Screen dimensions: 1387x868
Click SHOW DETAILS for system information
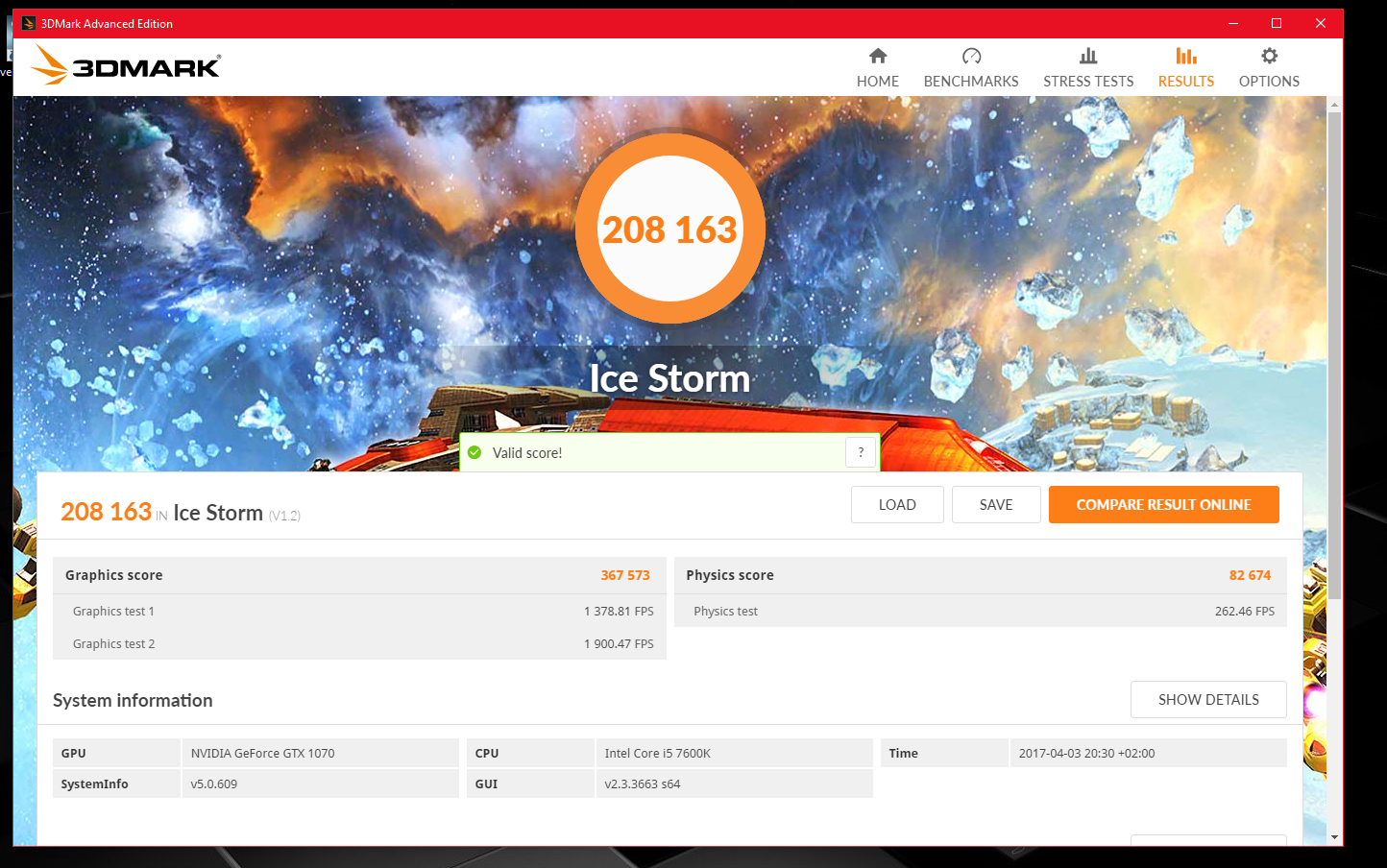[x=1208, y=699]
